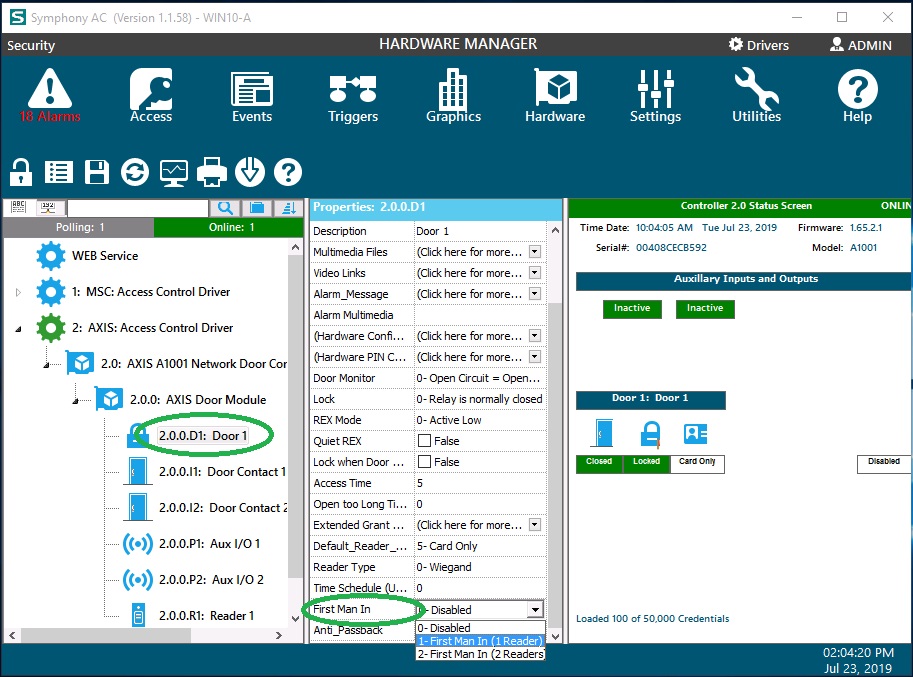Screen dimensions: 913x677
Task: Open the Settings section
Action: tap(656, 95)
